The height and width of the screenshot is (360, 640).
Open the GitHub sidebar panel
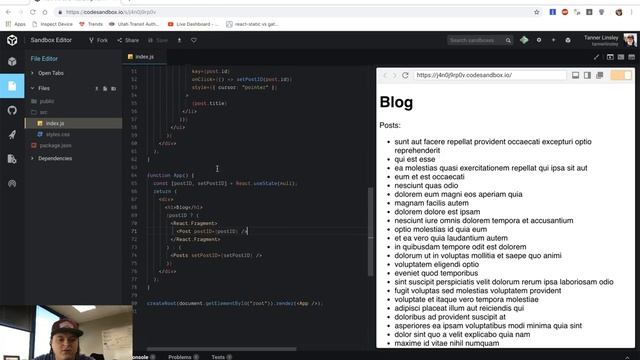point(12,110)
